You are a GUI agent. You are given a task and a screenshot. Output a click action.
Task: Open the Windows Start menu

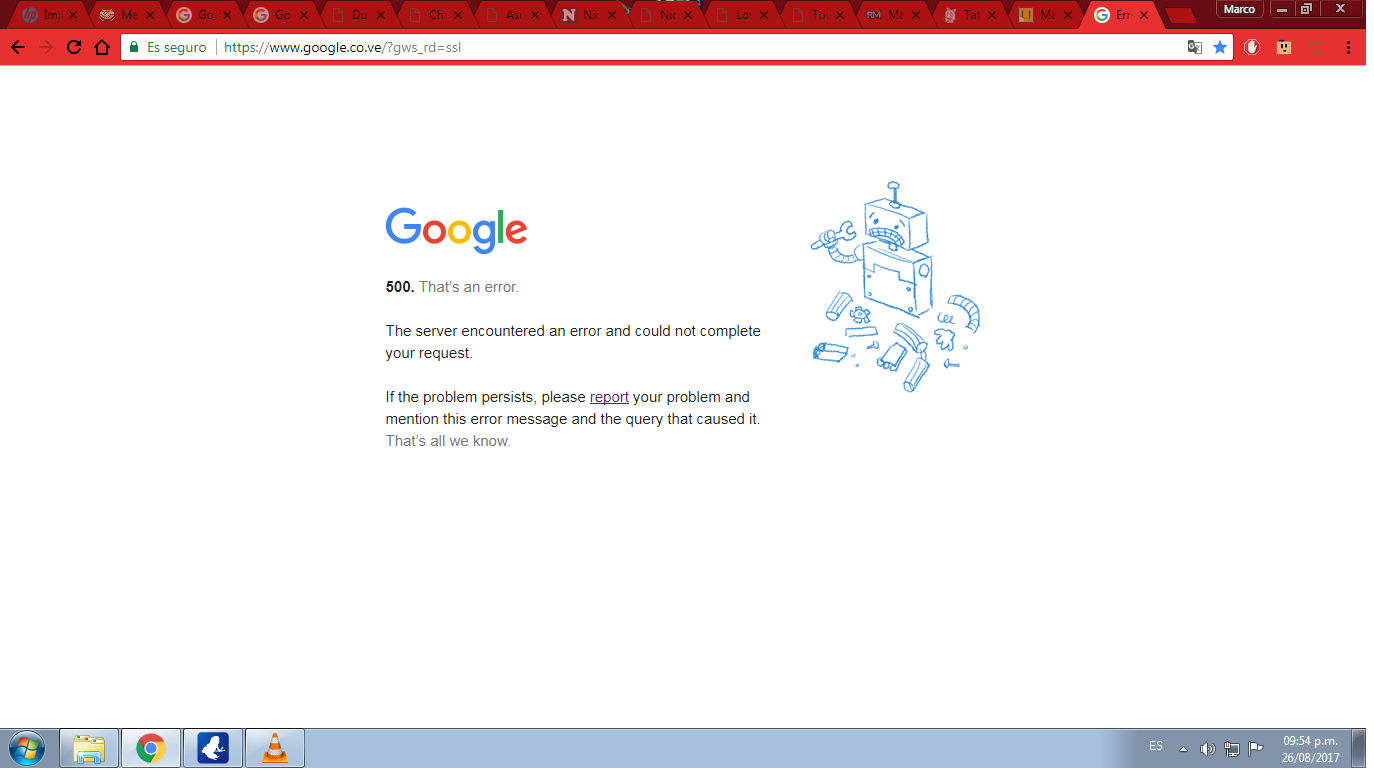click(x=26, y=748)
